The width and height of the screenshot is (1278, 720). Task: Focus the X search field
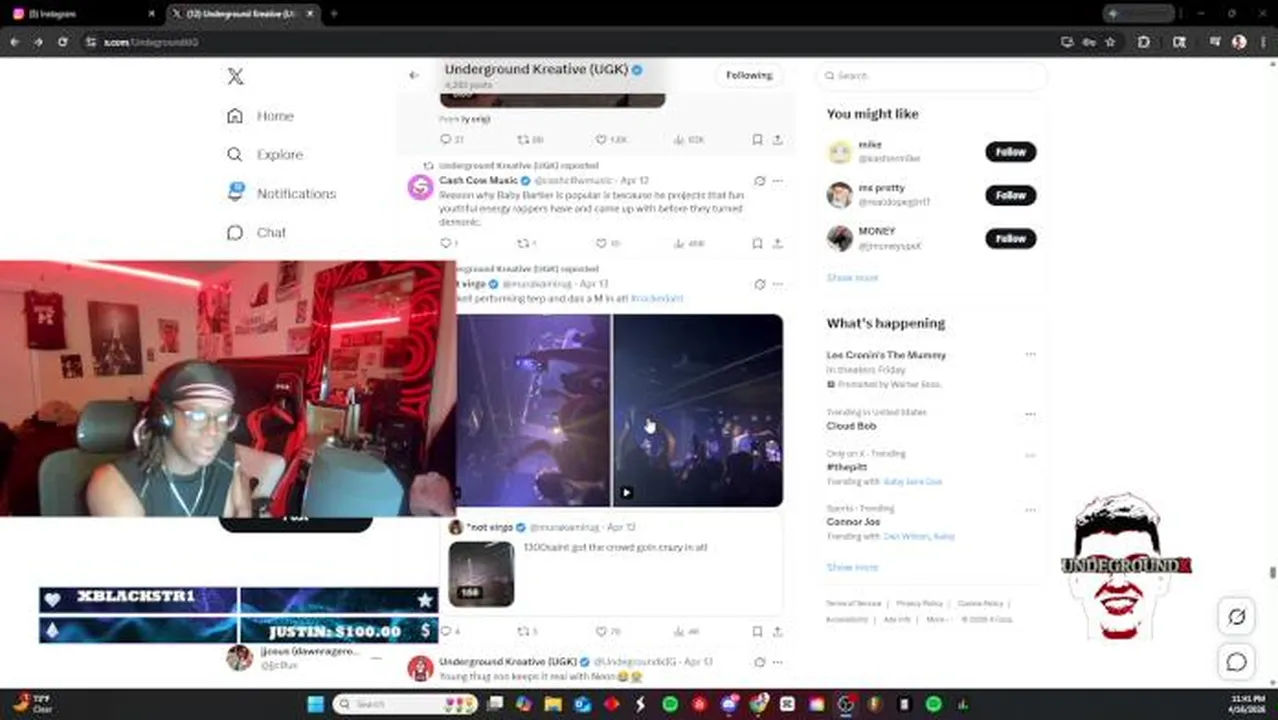click(932, 75)
